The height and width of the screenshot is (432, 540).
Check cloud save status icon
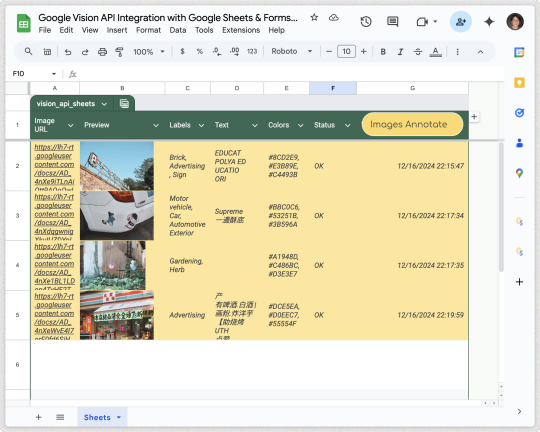[333, 18]
